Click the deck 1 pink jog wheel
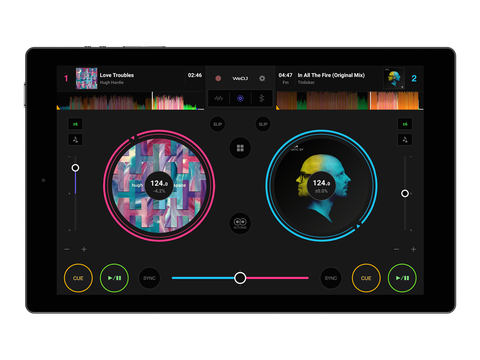Image resolution: width=480 pixels, height=360 pixels. [159, 185]
